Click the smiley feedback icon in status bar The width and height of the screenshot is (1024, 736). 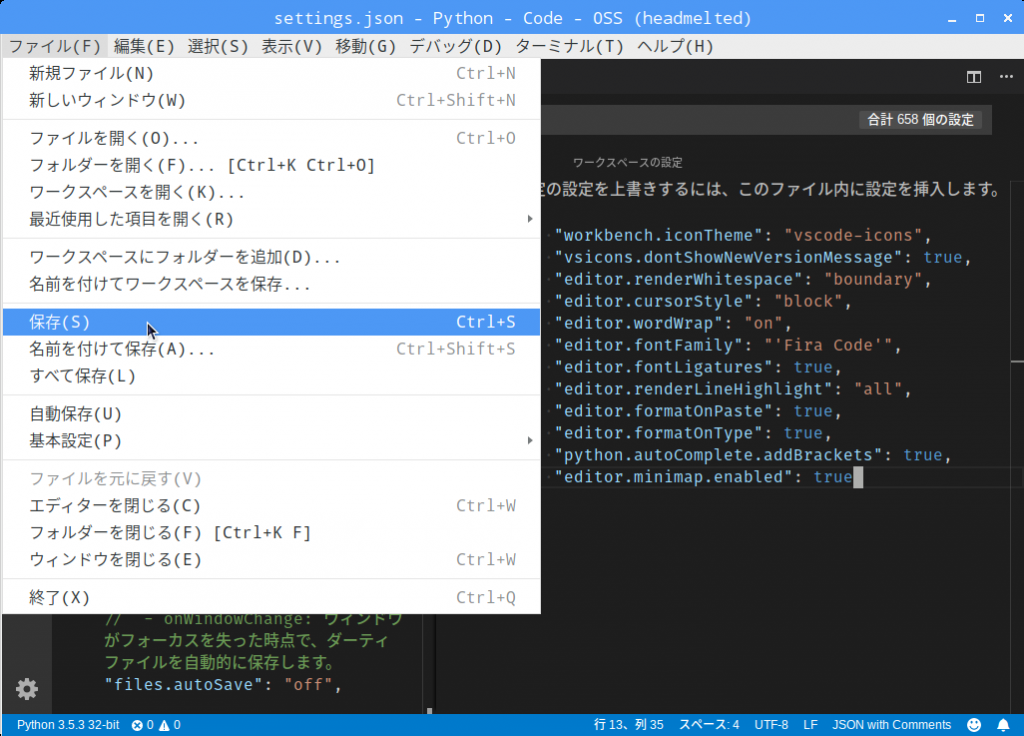tap(974, 725)
